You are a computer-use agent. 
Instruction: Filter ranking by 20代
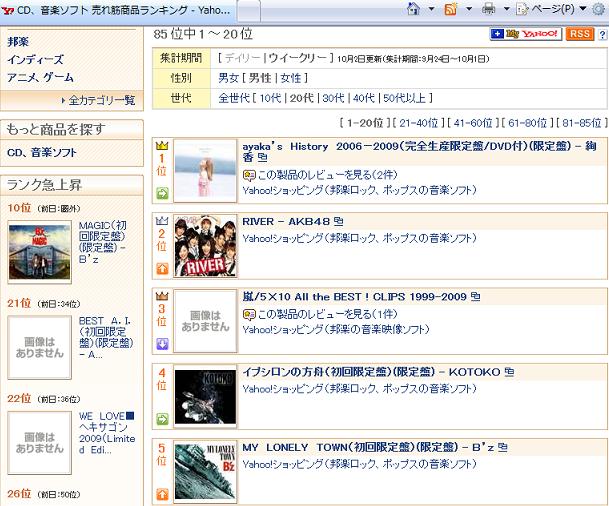[x=301, y=98]
